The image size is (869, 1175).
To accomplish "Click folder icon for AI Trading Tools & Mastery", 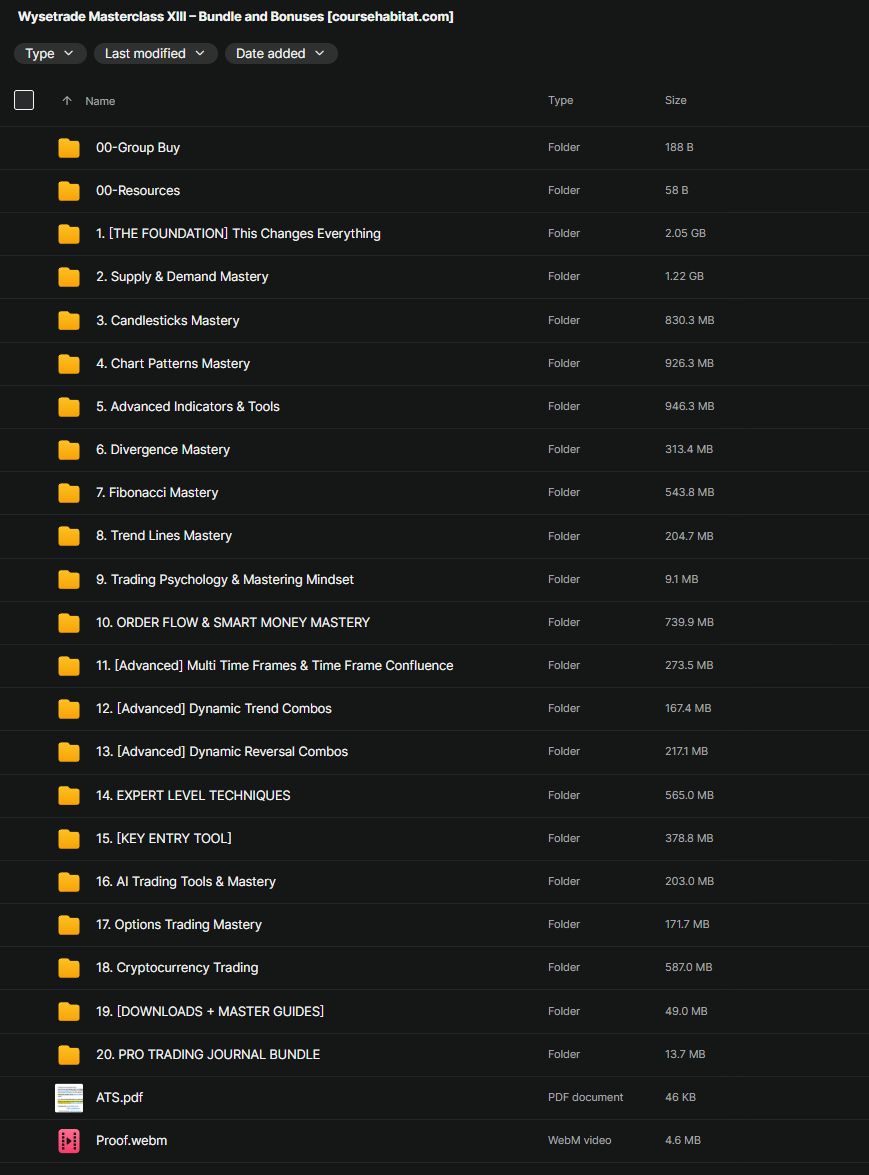I will coord(69,882).
